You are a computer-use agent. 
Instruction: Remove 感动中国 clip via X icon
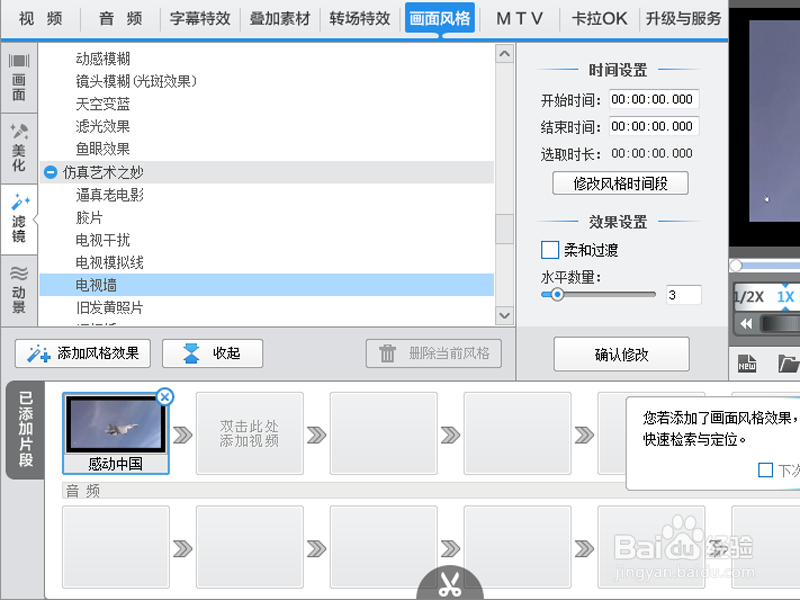[165, 396]
